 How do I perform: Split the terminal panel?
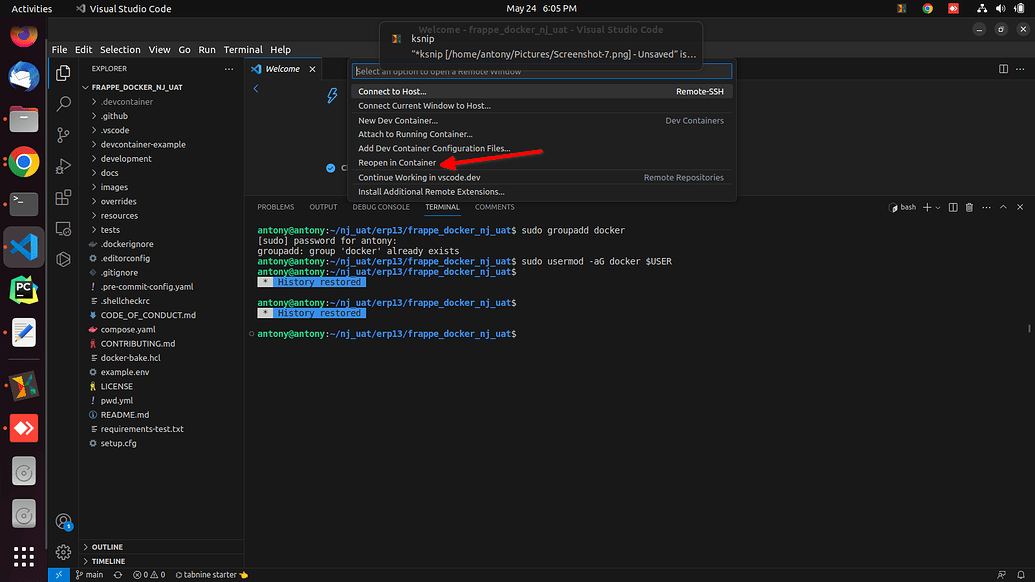(952, 207)
